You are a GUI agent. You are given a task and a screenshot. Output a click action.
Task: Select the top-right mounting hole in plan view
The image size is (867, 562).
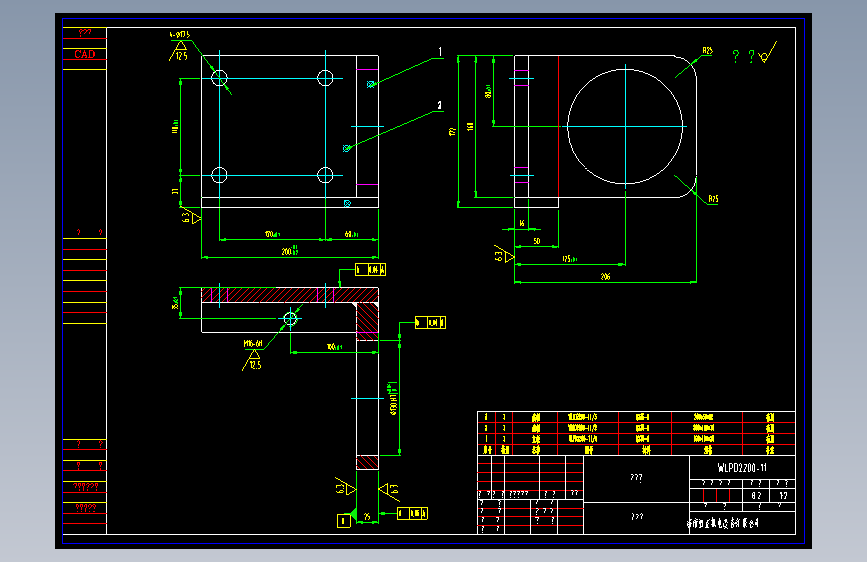(x=325, y=78)
